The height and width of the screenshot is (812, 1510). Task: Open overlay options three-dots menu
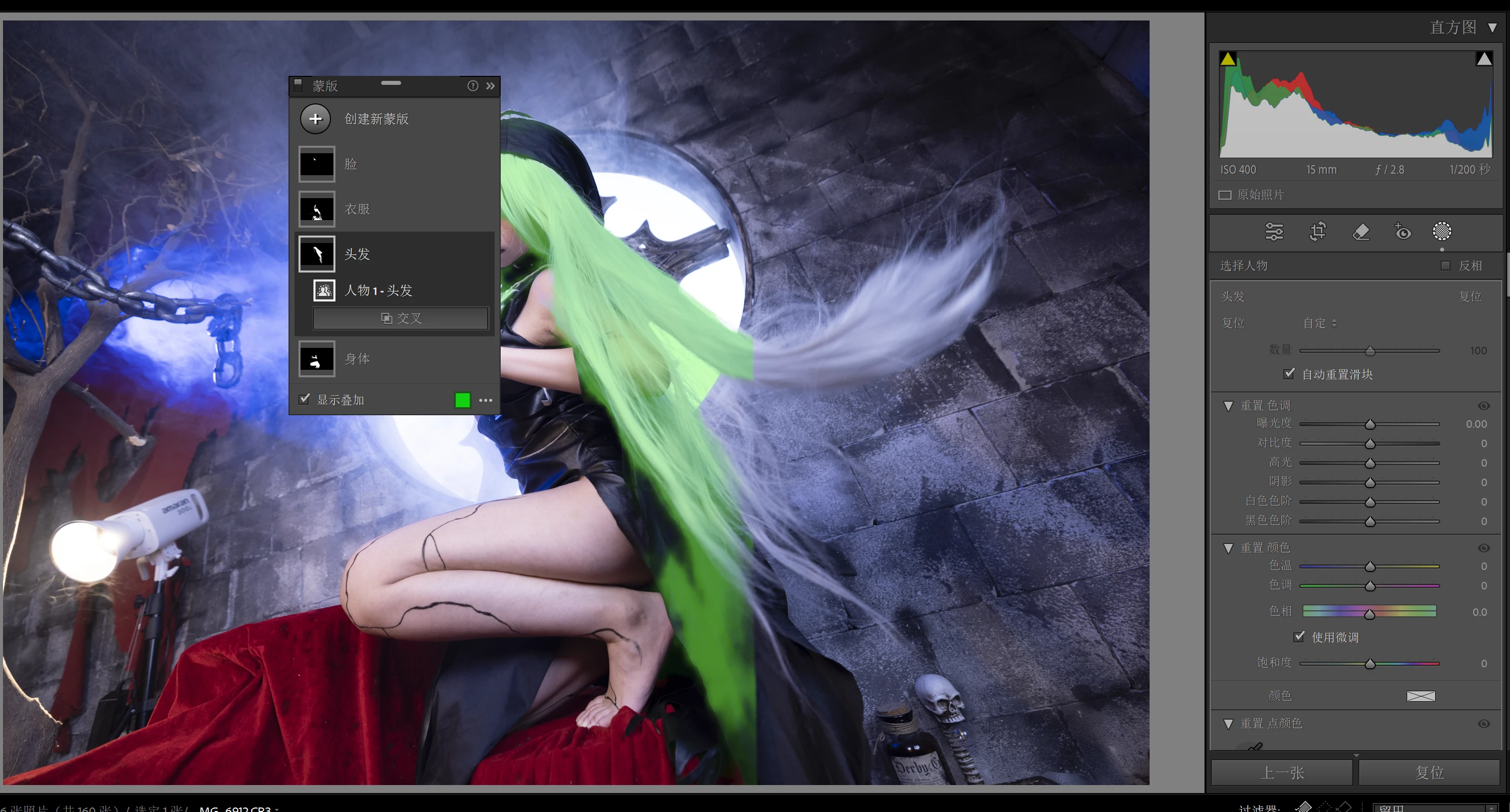click(485, 400)
